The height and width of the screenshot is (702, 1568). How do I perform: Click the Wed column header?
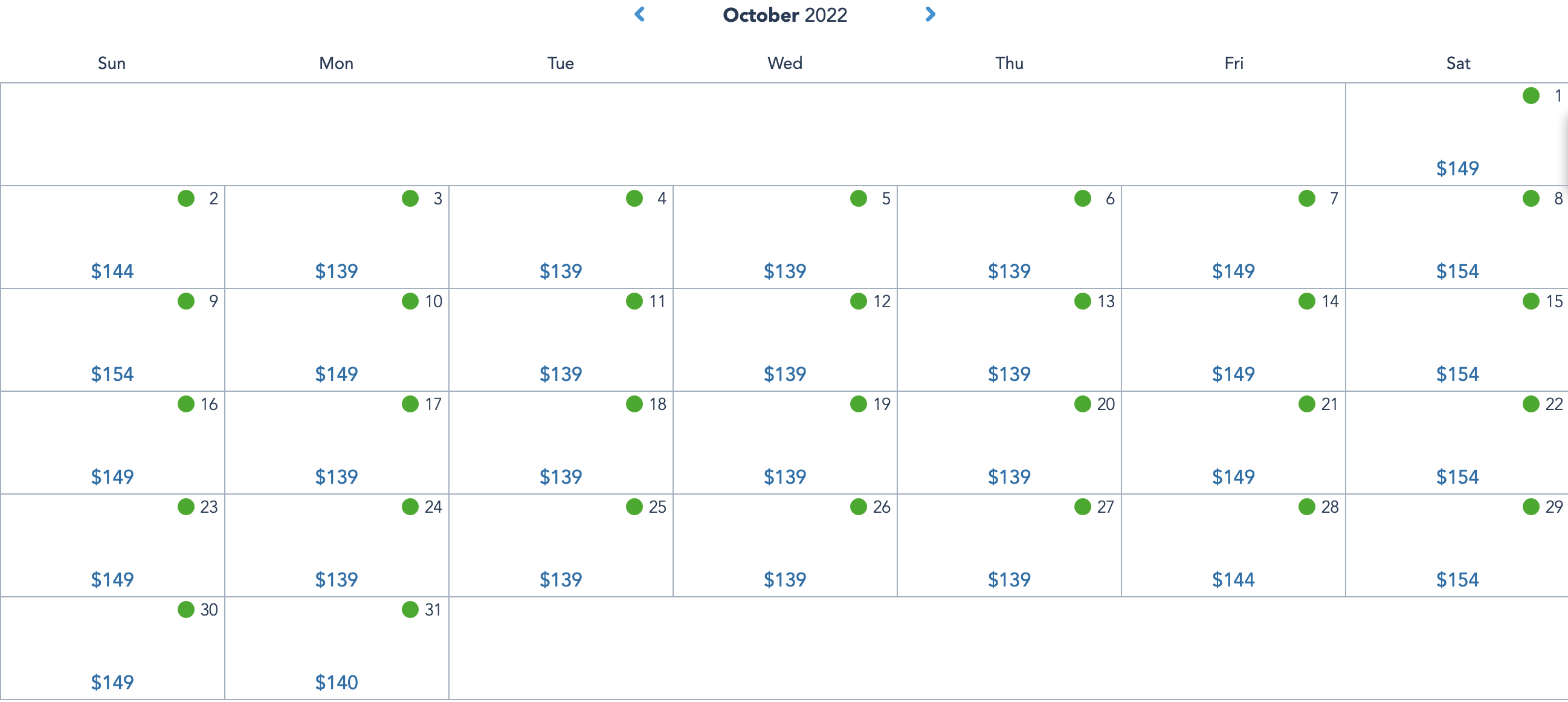pyautogui.click(x=785, y=63)
